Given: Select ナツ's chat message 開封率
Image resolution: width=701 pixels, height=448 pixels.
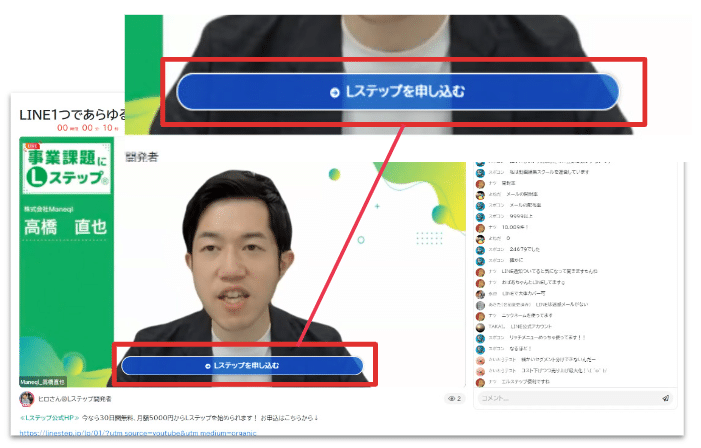Looking at the screenshot, I should [508, 183].
